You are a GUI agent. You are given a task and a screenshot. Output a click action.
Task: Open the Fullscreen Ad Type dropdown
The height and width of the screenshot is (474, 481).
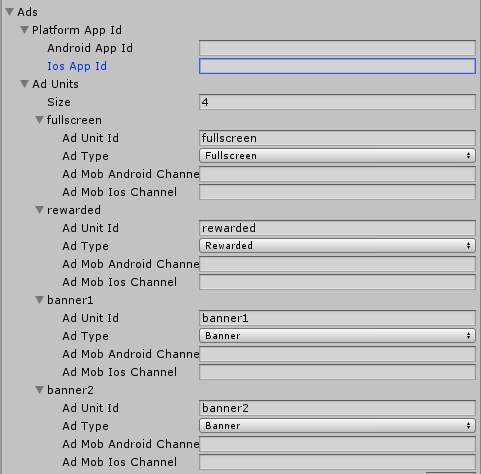pos(337,156)
